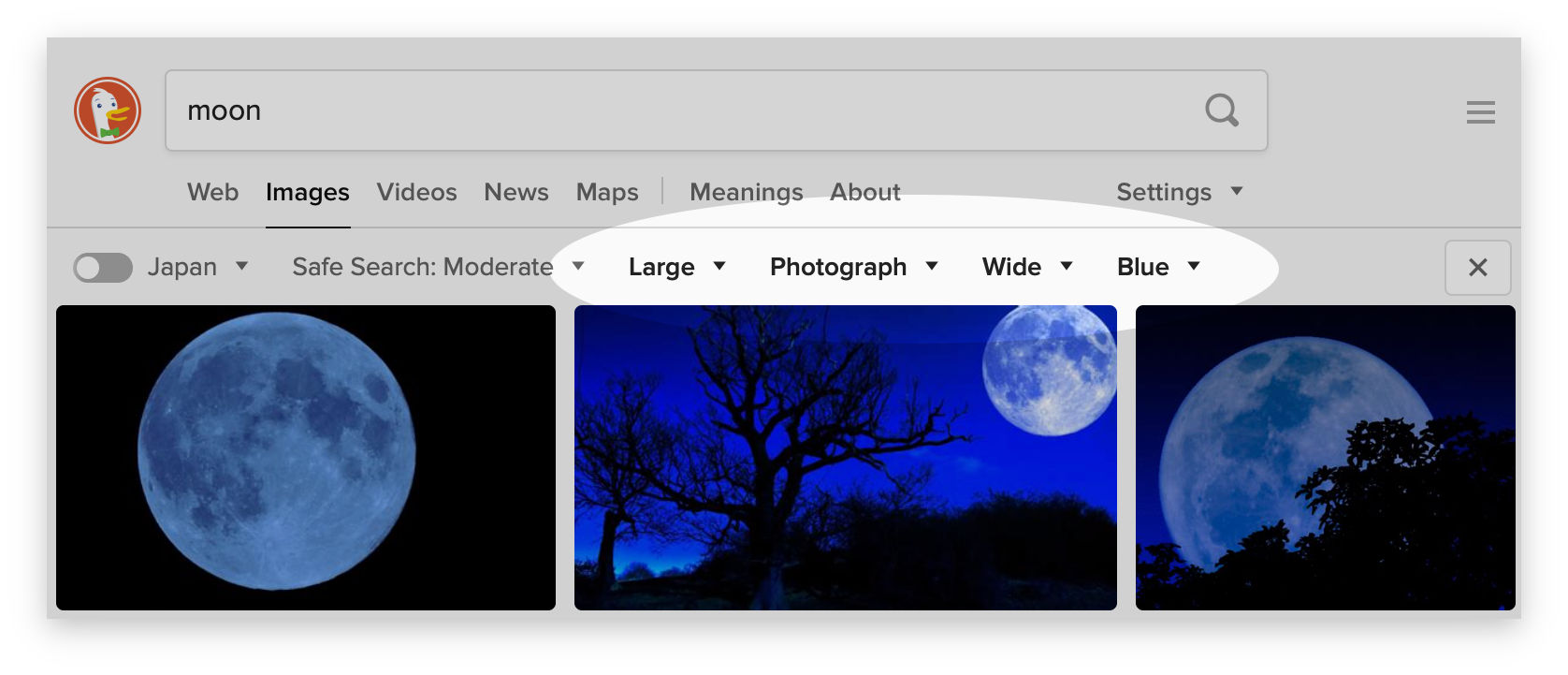Open the Large size filter dropdown
1568x675 pixels.
click(x=677, y=267)
